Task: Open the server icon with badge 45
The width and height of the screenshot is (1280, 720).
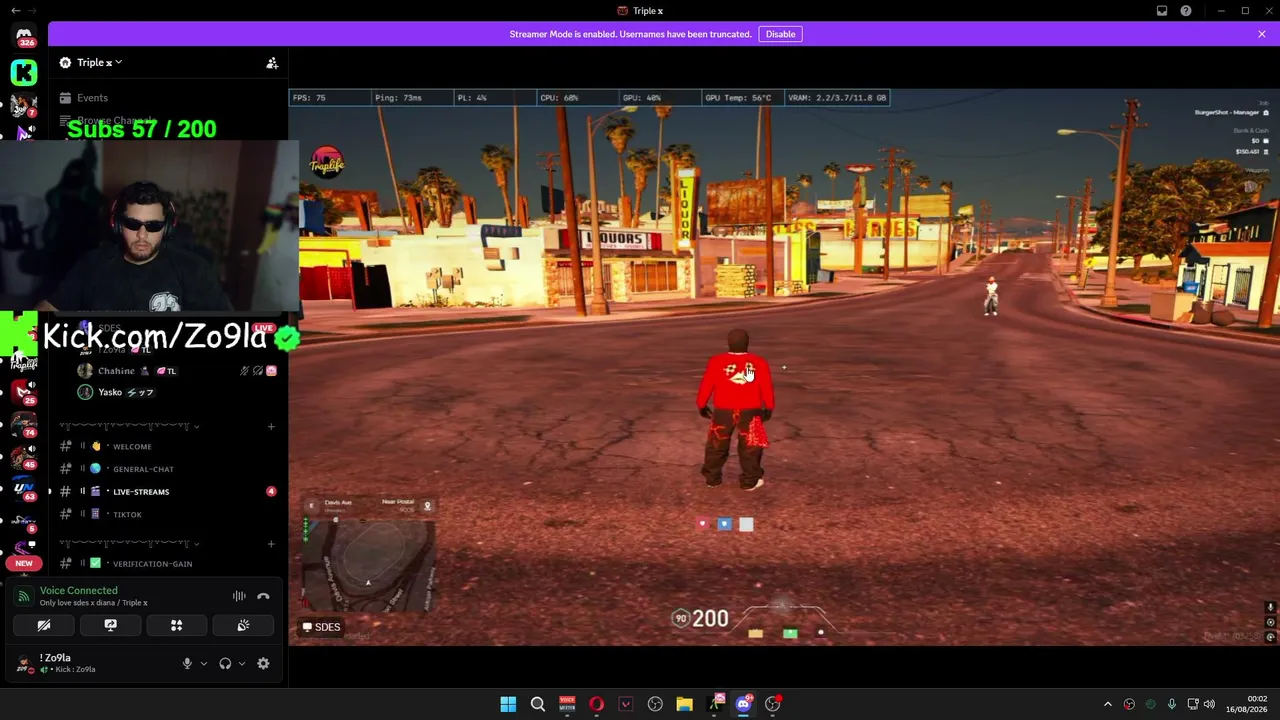Action: [24, 457]
